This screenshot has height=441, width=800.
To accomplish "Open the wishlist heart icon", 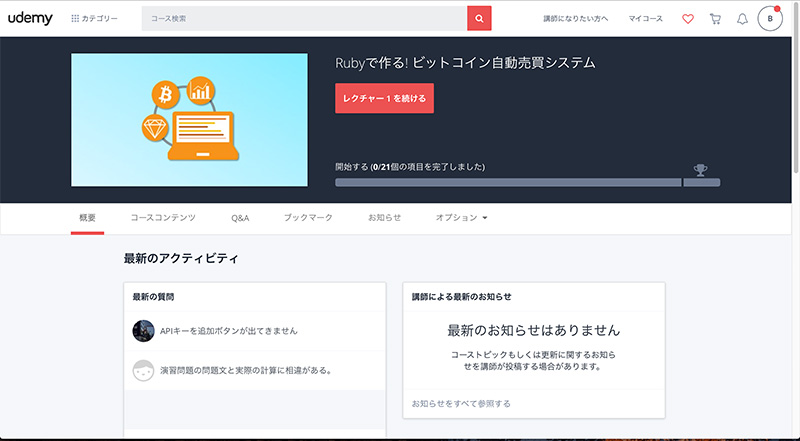I will [688, 19].
